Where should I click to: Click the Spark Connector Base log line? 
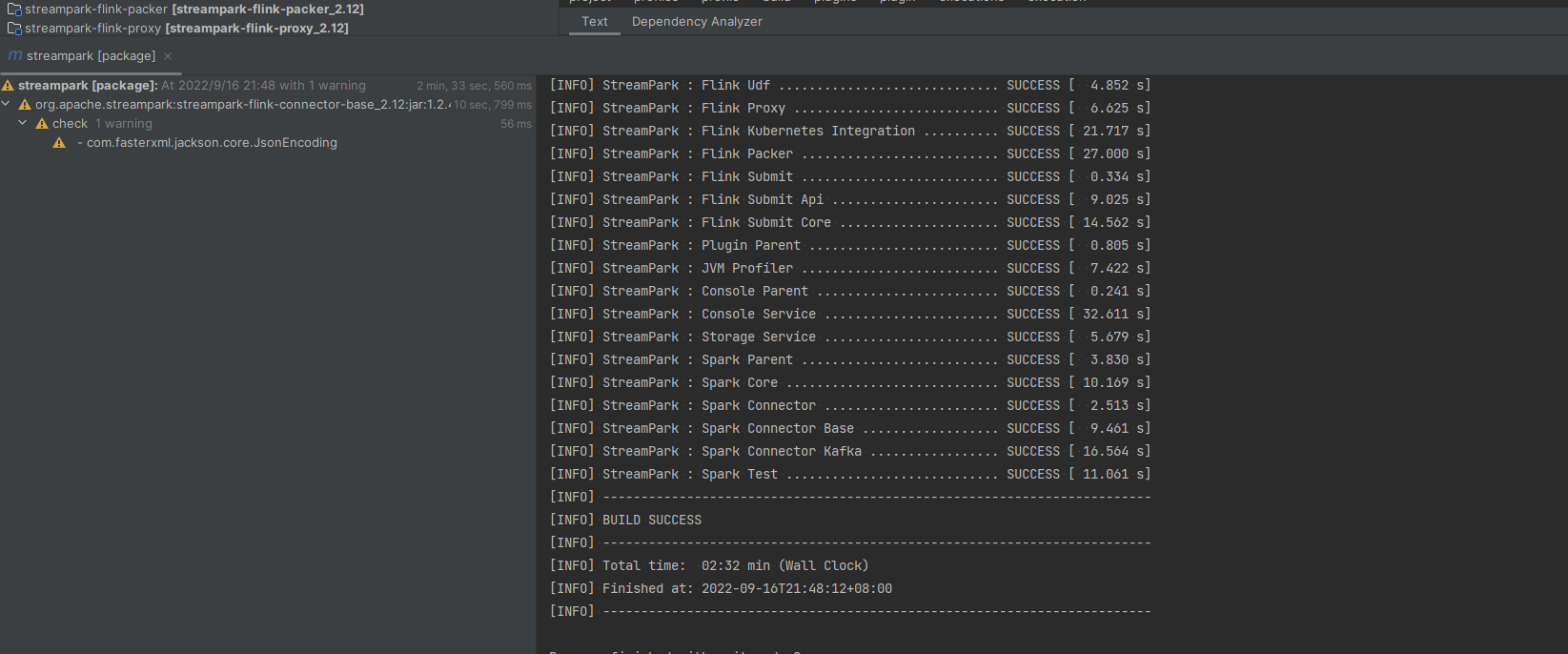point(850,429)
